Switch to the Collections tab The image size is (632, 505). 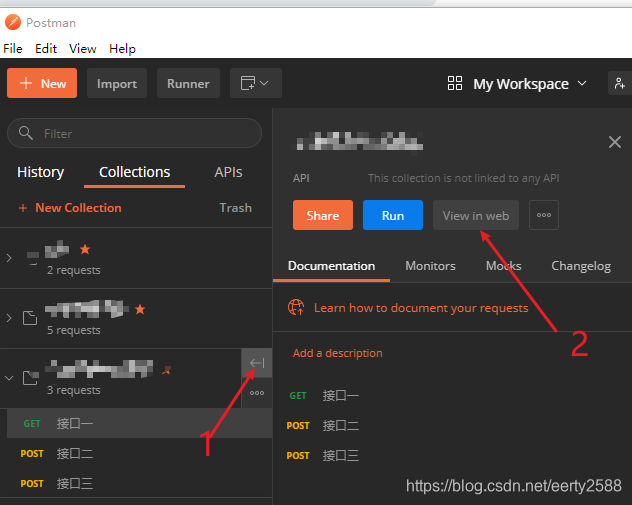(x=135, y=172)
